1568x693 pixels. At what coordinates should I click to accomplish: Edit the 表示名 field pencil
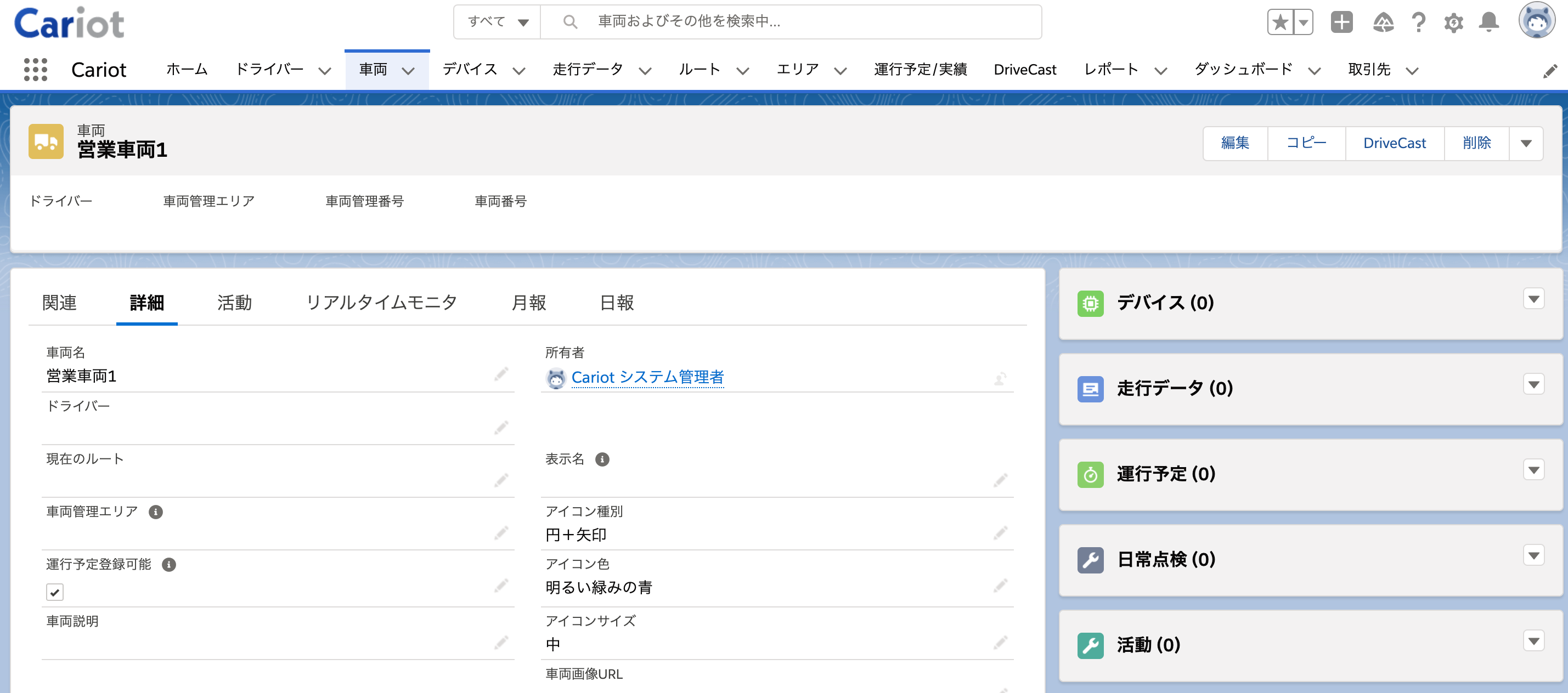pyautogui.click(x=1000, y=481)
